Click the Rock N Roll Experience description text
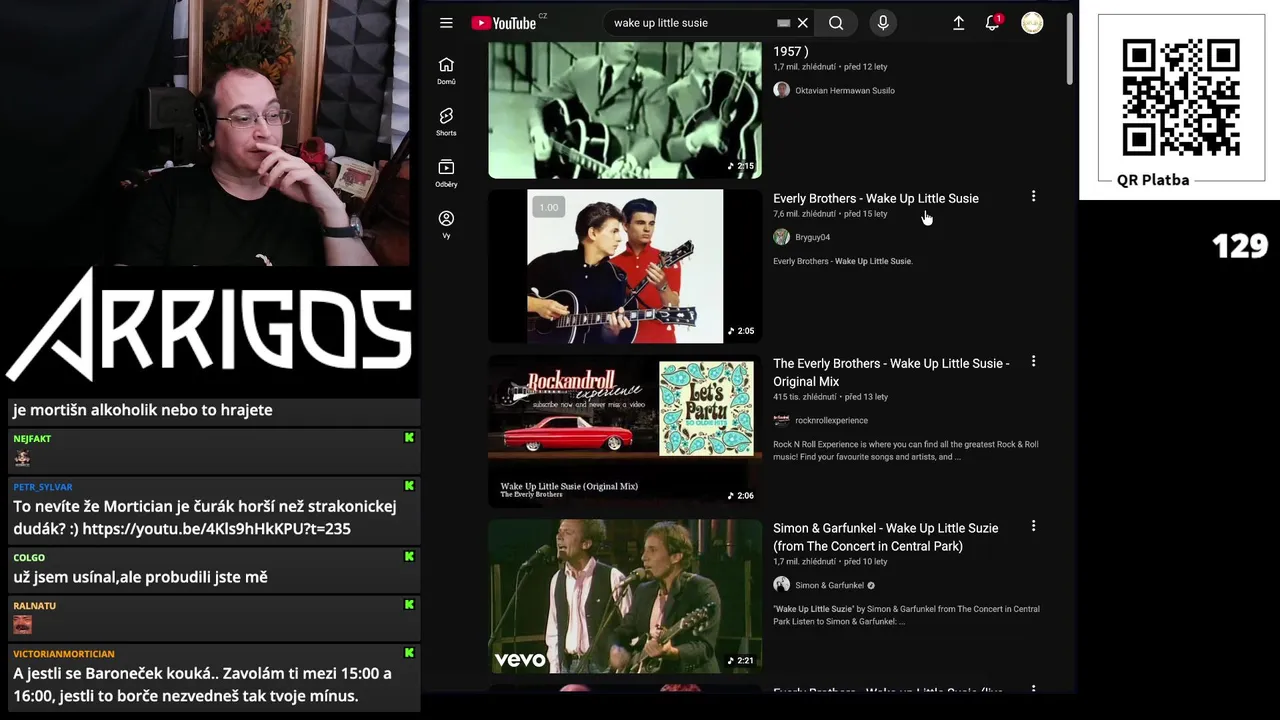The width and height of the screenshot is (1280, 720). click(906, 451)
